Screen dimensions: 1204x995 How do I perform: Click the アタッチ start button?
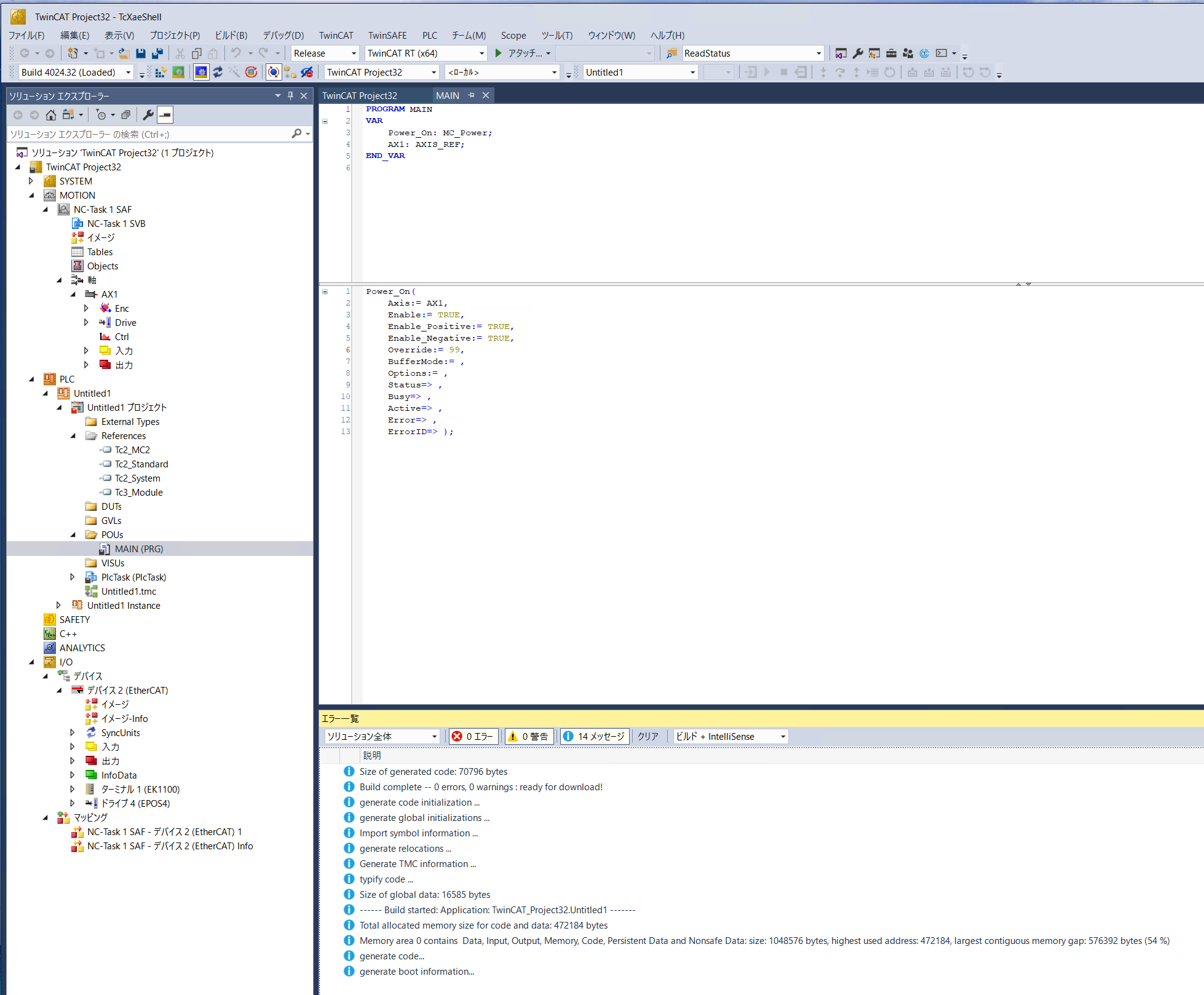coord(520,54)
